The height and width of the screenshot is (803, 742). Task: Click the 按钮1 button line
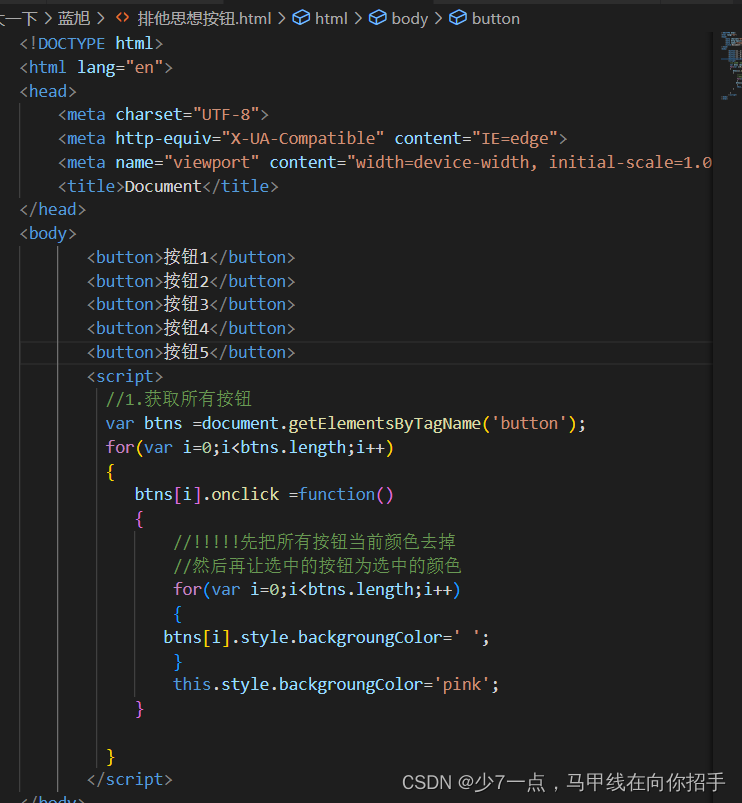191,257
